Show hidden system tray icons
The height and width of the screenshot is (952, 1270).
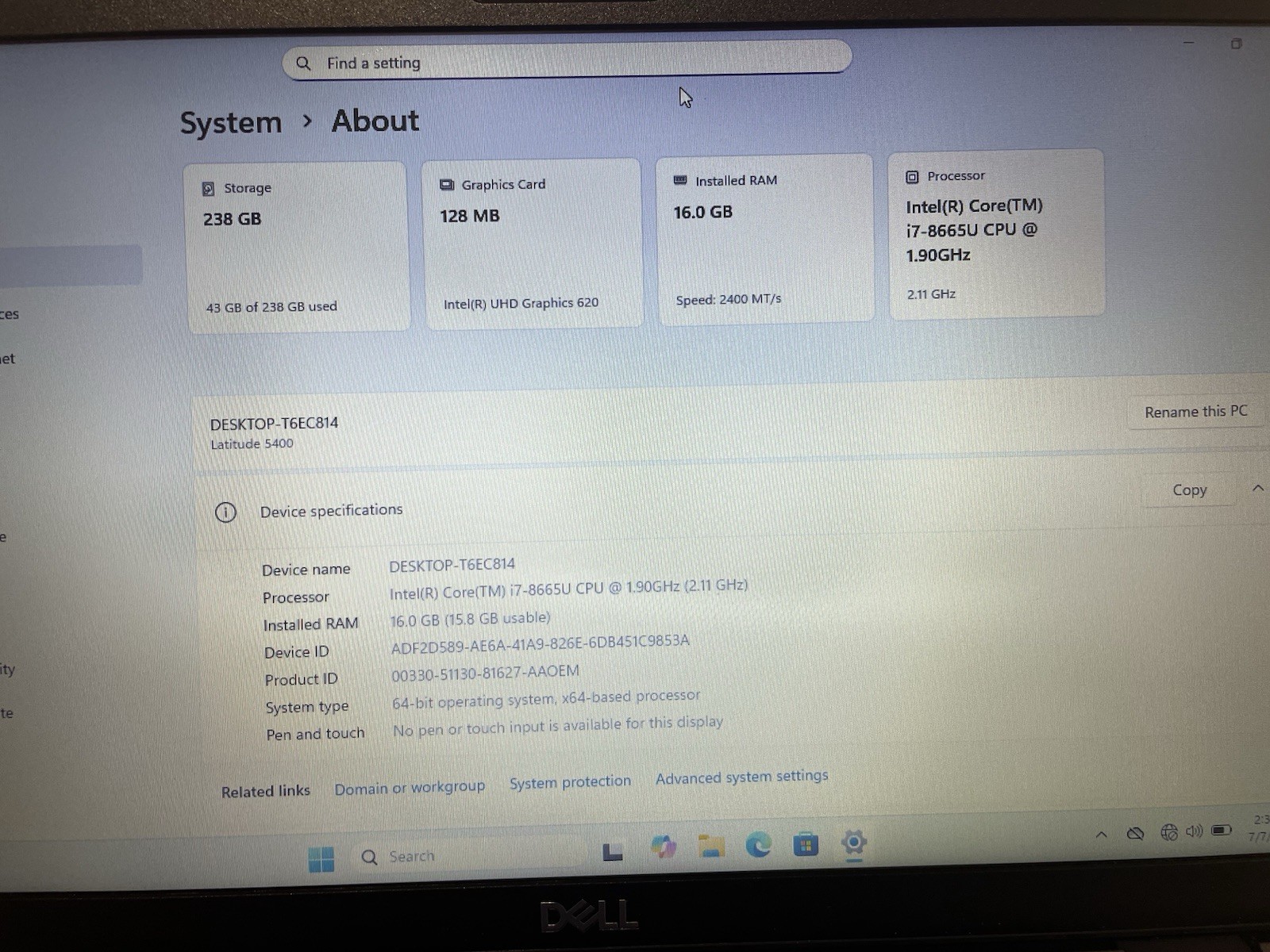tap(1101, 835)
